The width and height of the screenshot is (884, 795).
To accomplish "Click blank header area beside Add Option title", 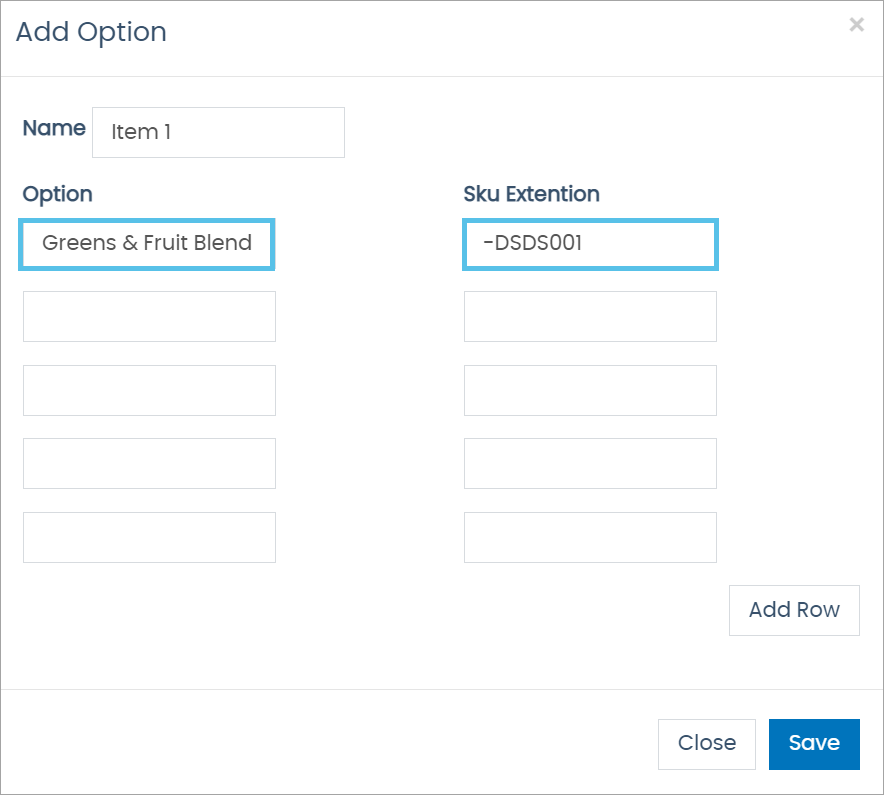I will tap(500, 35).
